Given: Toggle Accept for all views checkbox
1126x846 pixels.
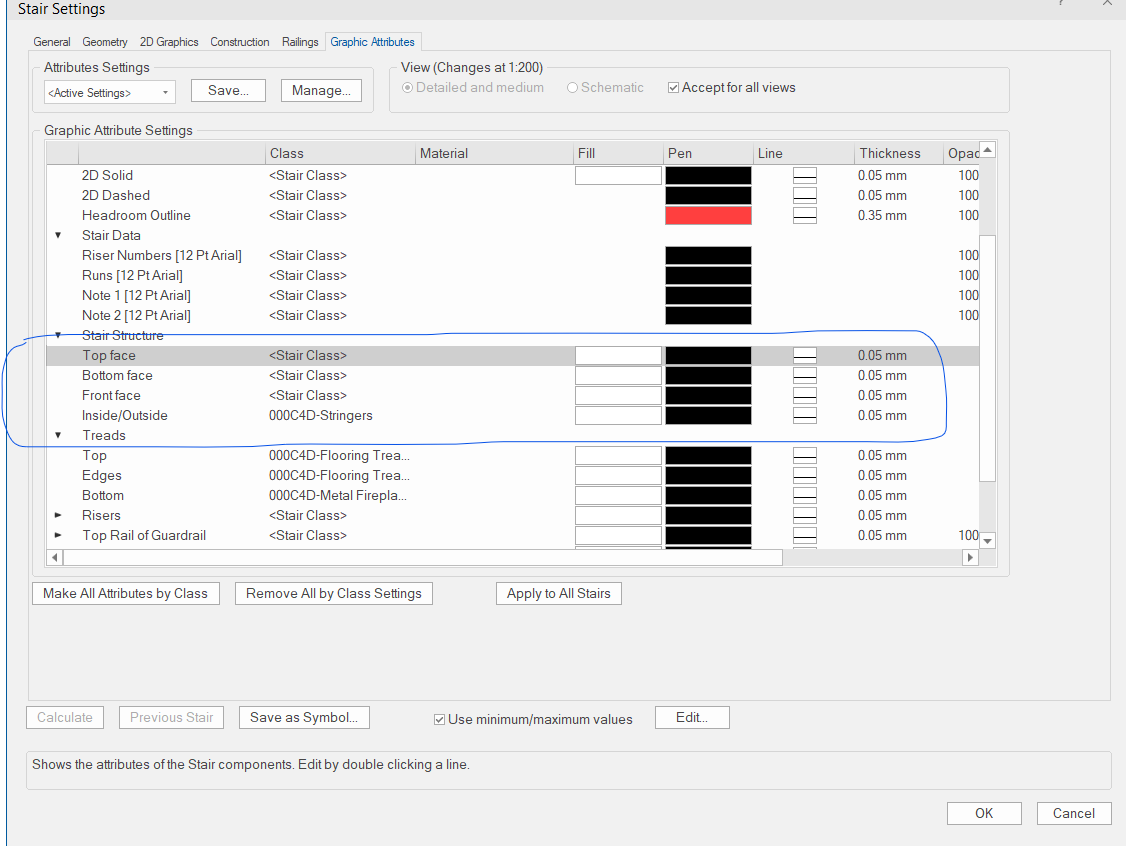Looking at the screenshot, I should click(x=673, y=88).
